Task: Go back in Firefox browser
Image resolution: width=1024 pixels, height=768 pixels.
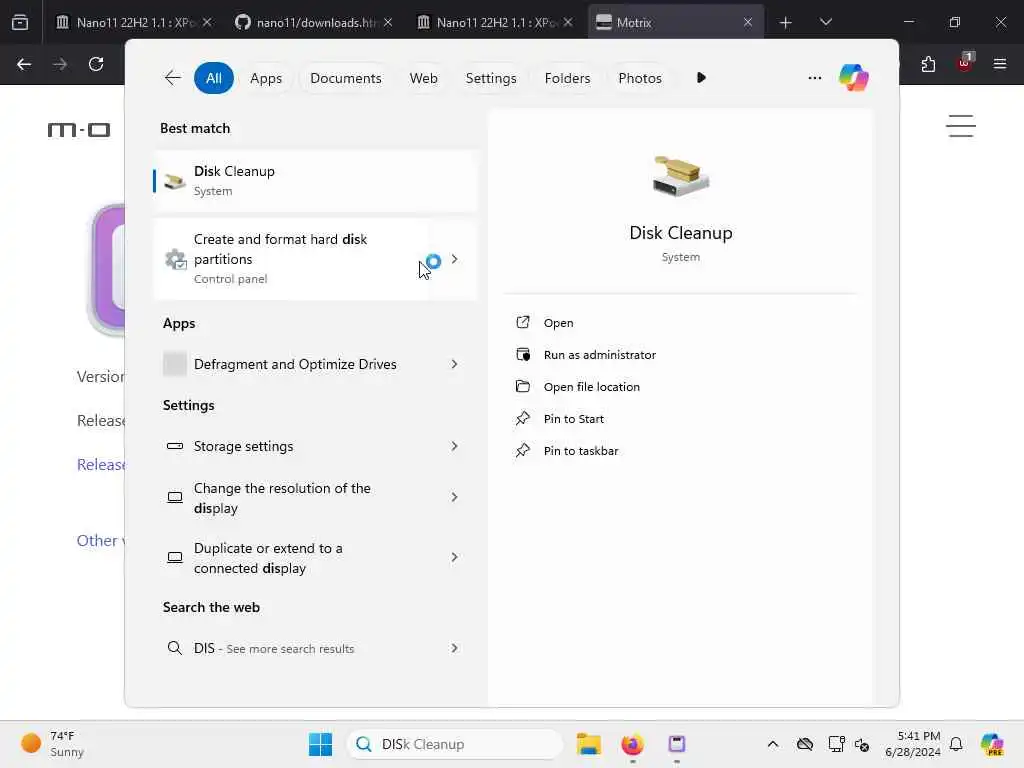Action: 24,64
